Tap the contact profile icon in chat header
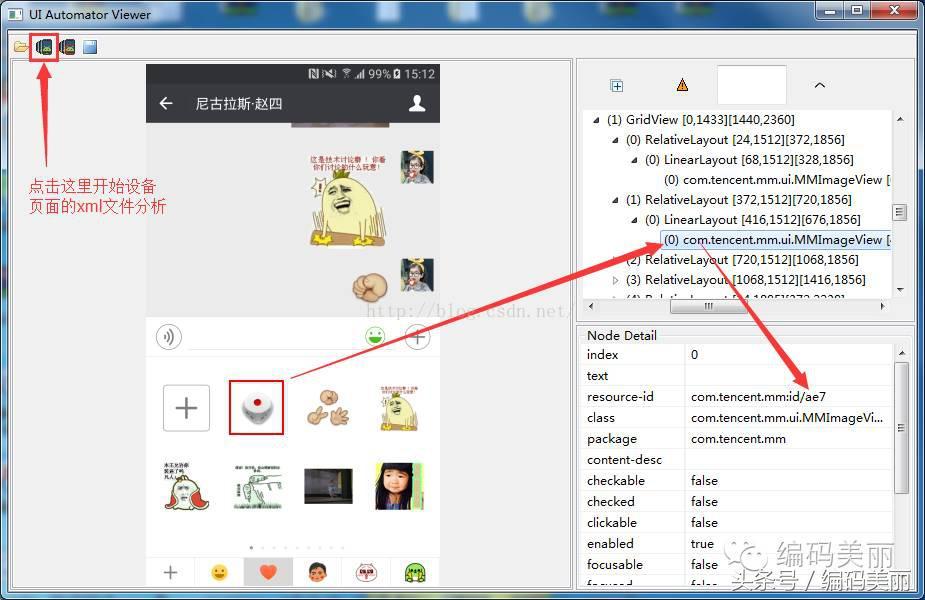Image resolution: width=925 pixels, height=600 pixels. 417,103
